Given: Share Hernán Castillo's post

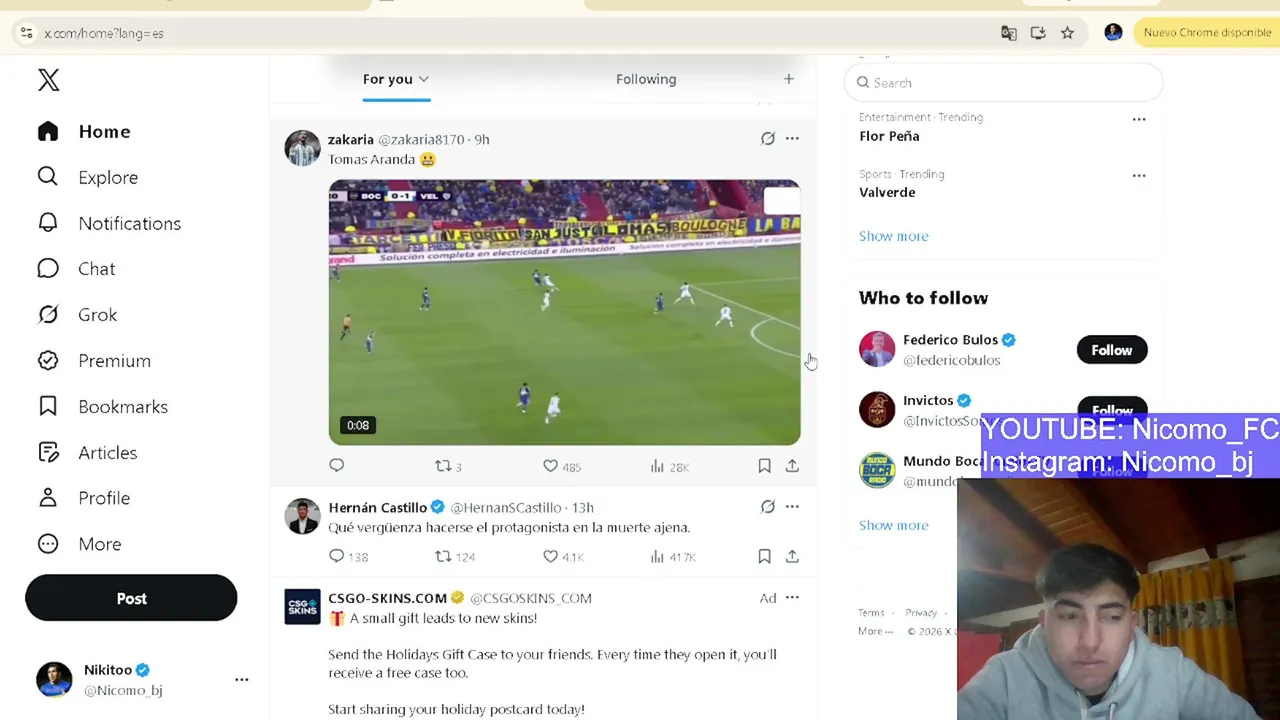Looking at the screenshot, I should 792,556.
